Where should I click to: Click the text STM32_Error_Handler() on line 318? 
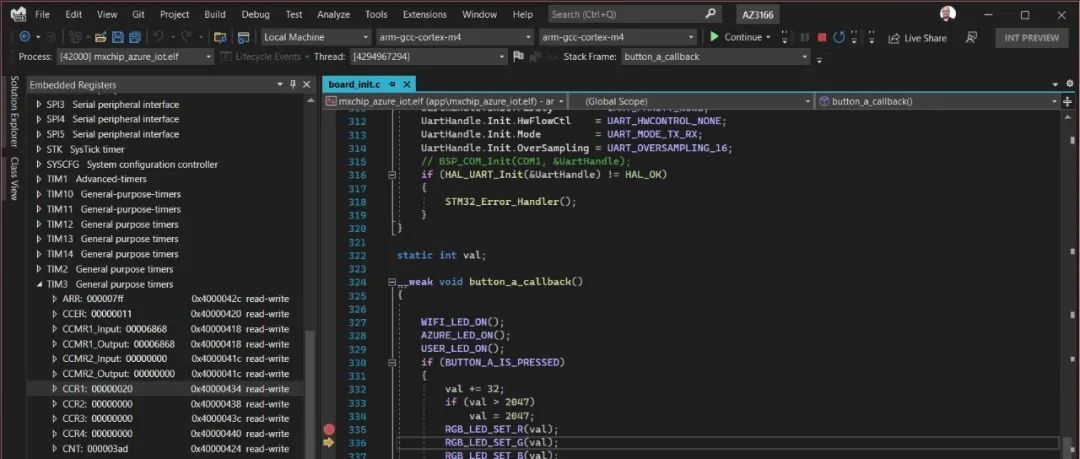(510, 202)
